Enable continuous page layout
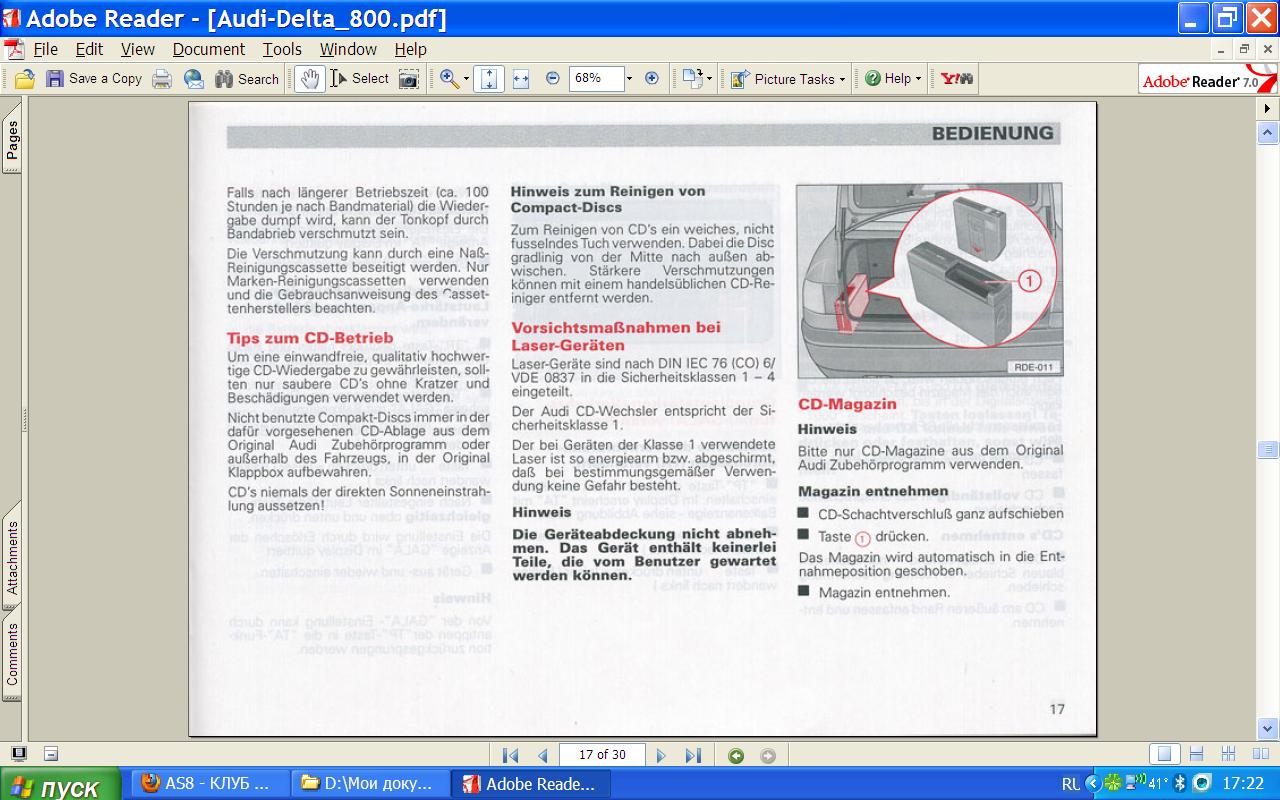The height and width of the screenshot is (800, 1280). (x=1195, y=755)
